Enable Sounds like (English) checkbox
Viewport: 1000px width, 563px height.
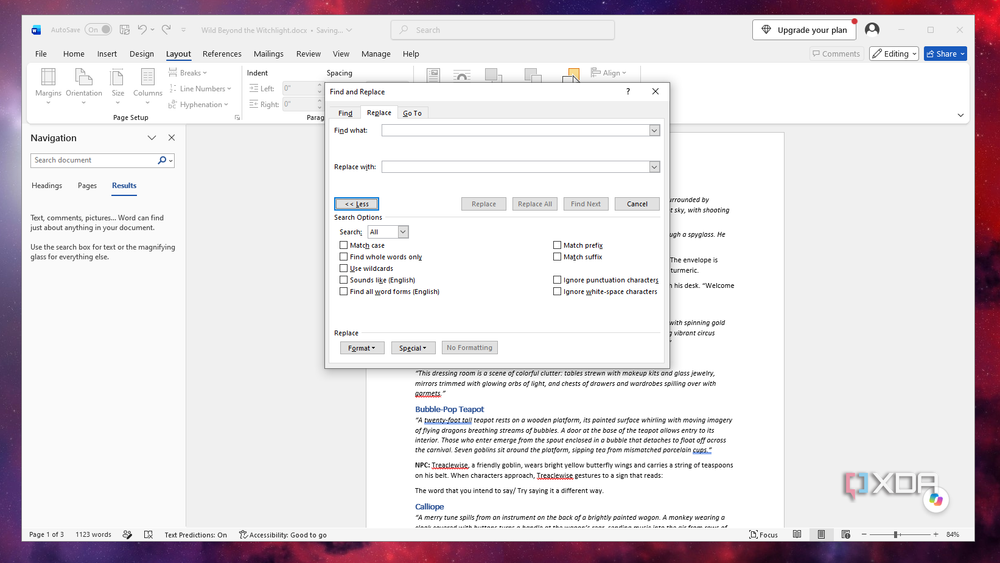pyautogui.click(x=344, y=279)
